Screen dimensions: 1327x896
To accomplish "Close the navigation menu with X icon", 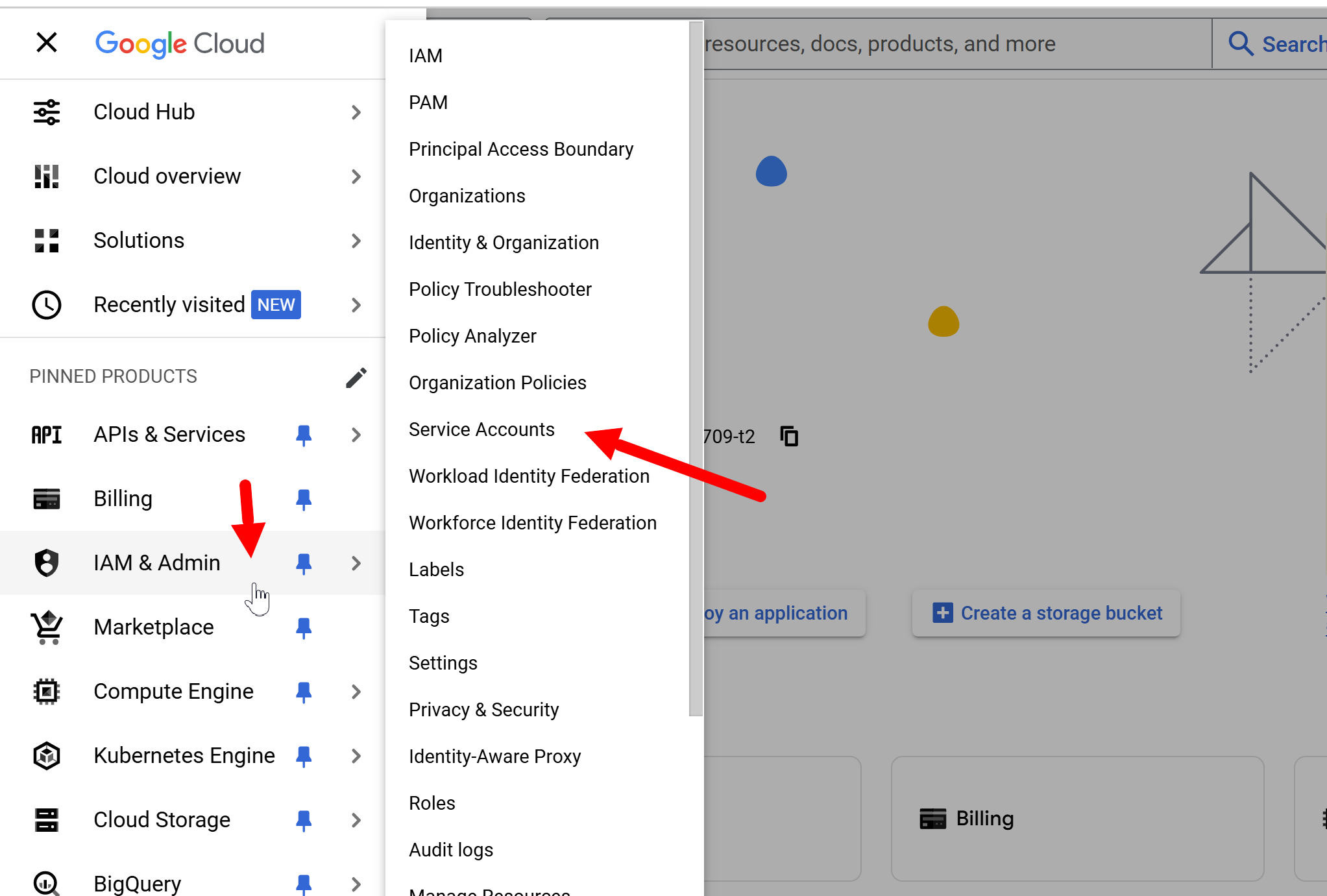I will pos(47,43).
